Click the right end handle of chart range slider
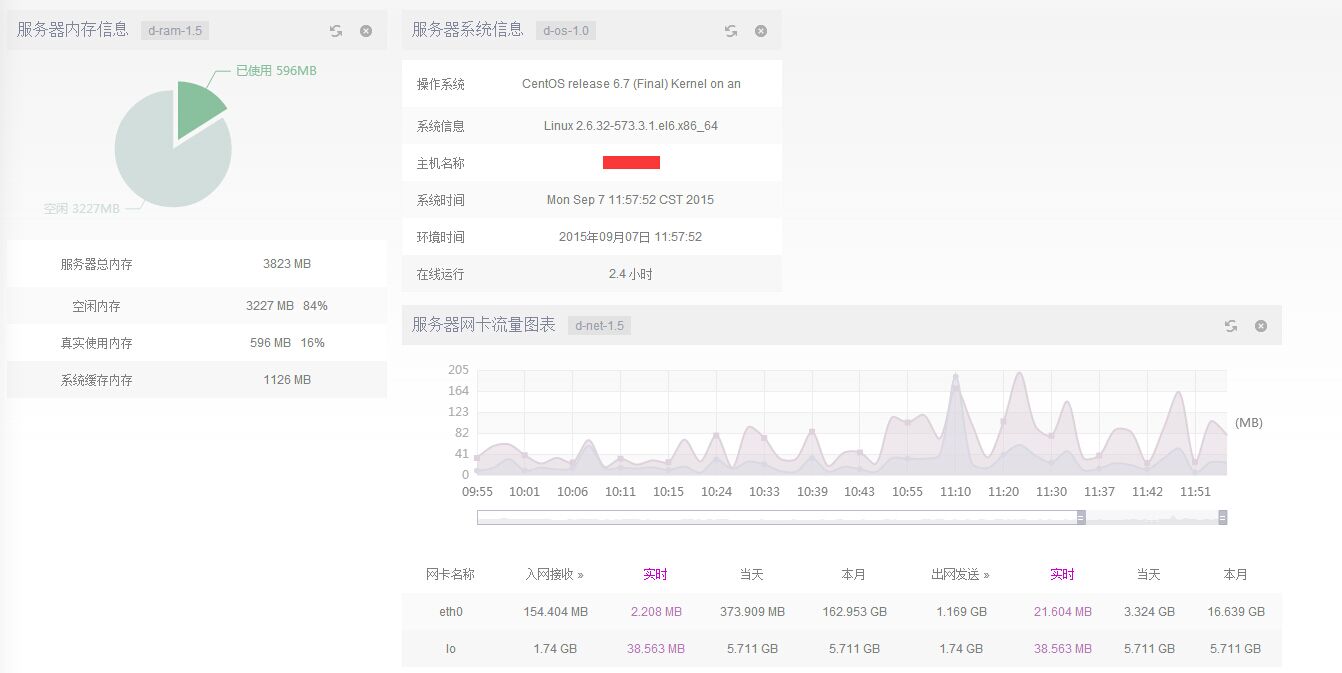 pyautogui.click(x=1222, y=517)
